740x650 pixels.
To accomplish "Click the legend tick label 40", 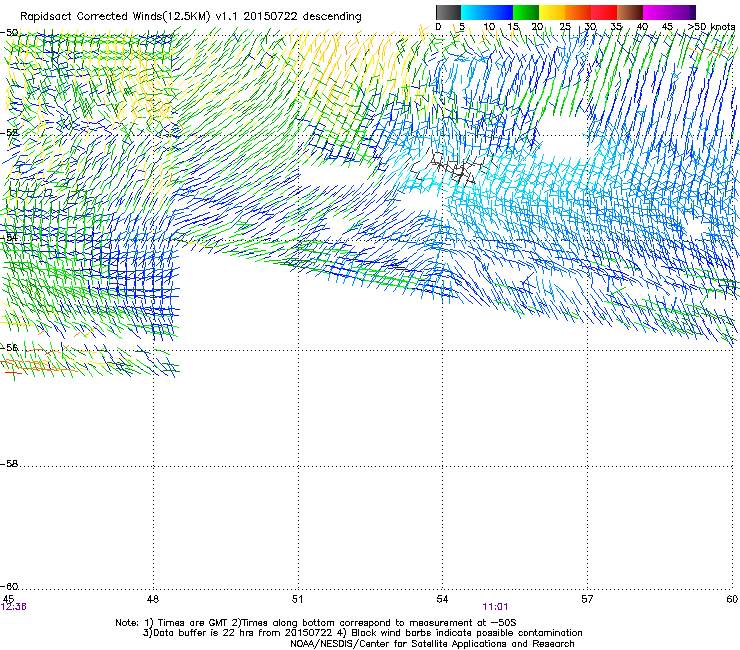I will 642,27.
